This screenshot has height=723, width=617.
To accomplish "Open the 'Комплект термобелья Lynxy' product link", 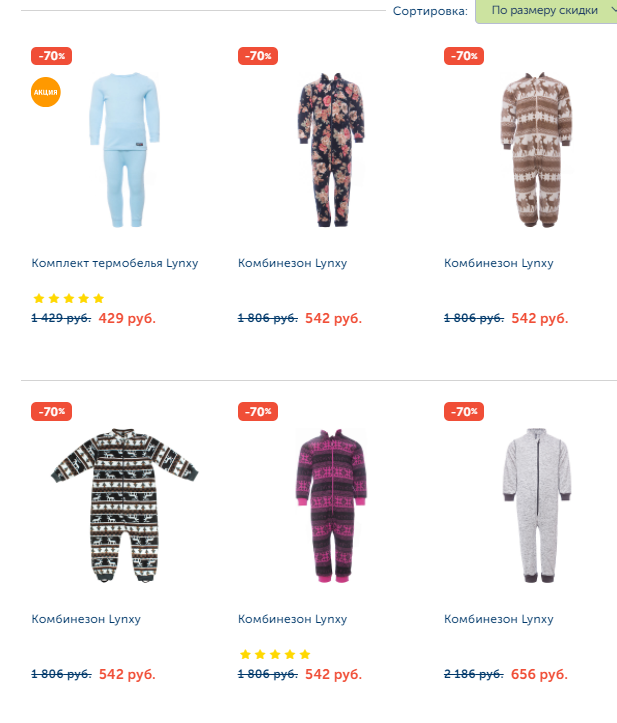I will [115, 263].
